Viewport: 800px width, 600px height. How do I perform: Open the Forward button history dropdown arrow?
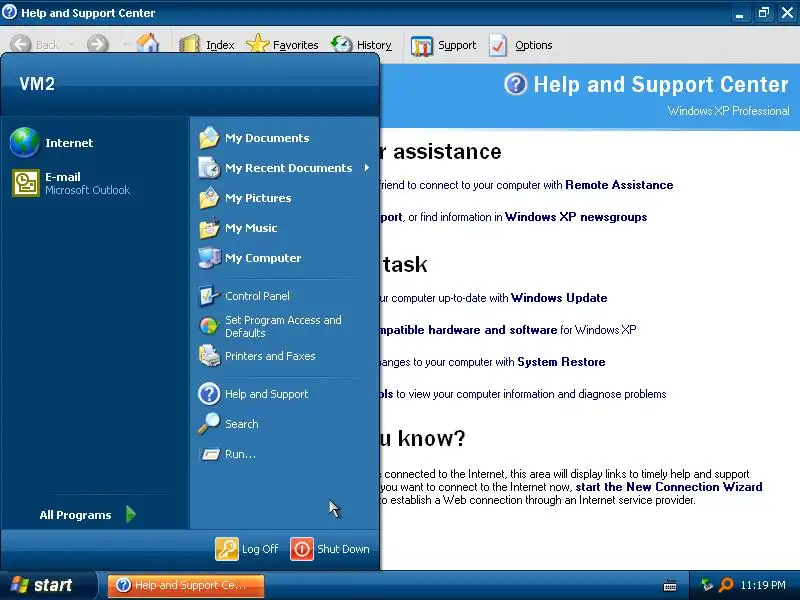[x=125, y=45]
